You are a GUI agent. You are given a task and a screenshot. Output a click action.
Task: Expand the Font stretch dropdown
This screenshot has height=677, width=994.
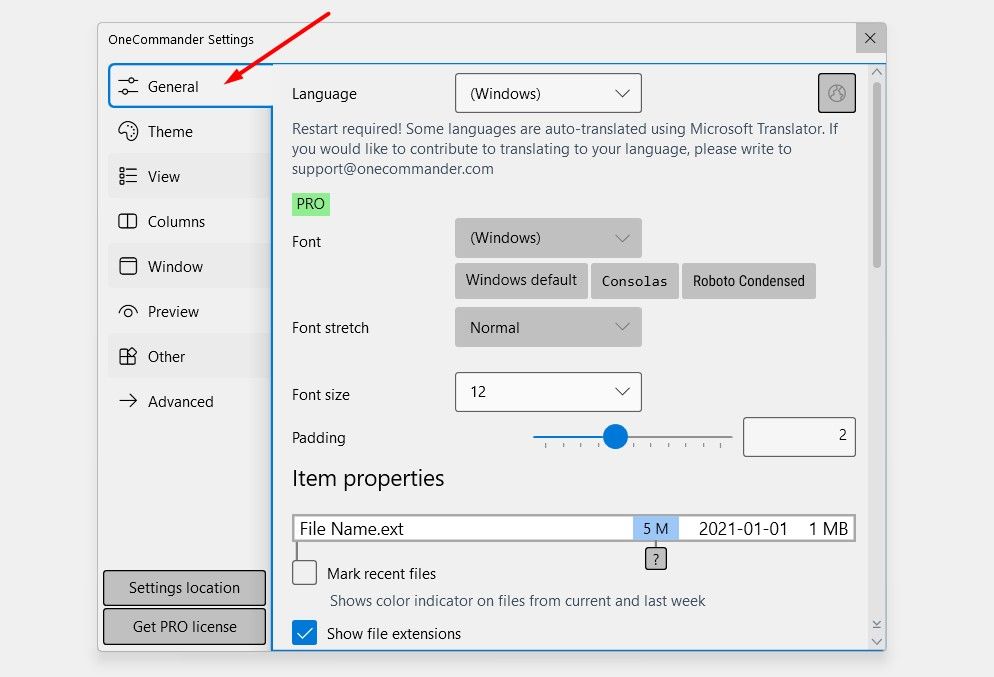548,327
